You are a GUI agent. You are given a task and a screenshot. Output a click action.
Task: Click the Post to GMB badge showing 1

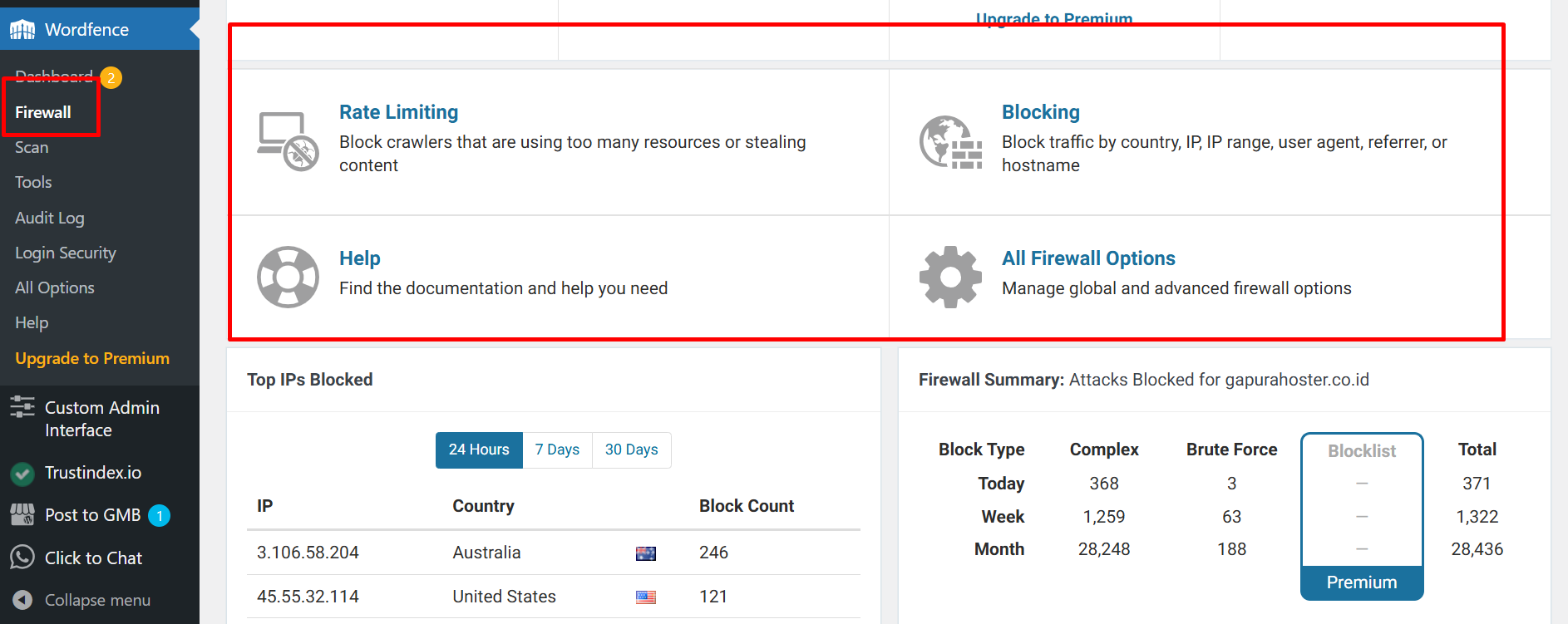(x=160, y=516)
